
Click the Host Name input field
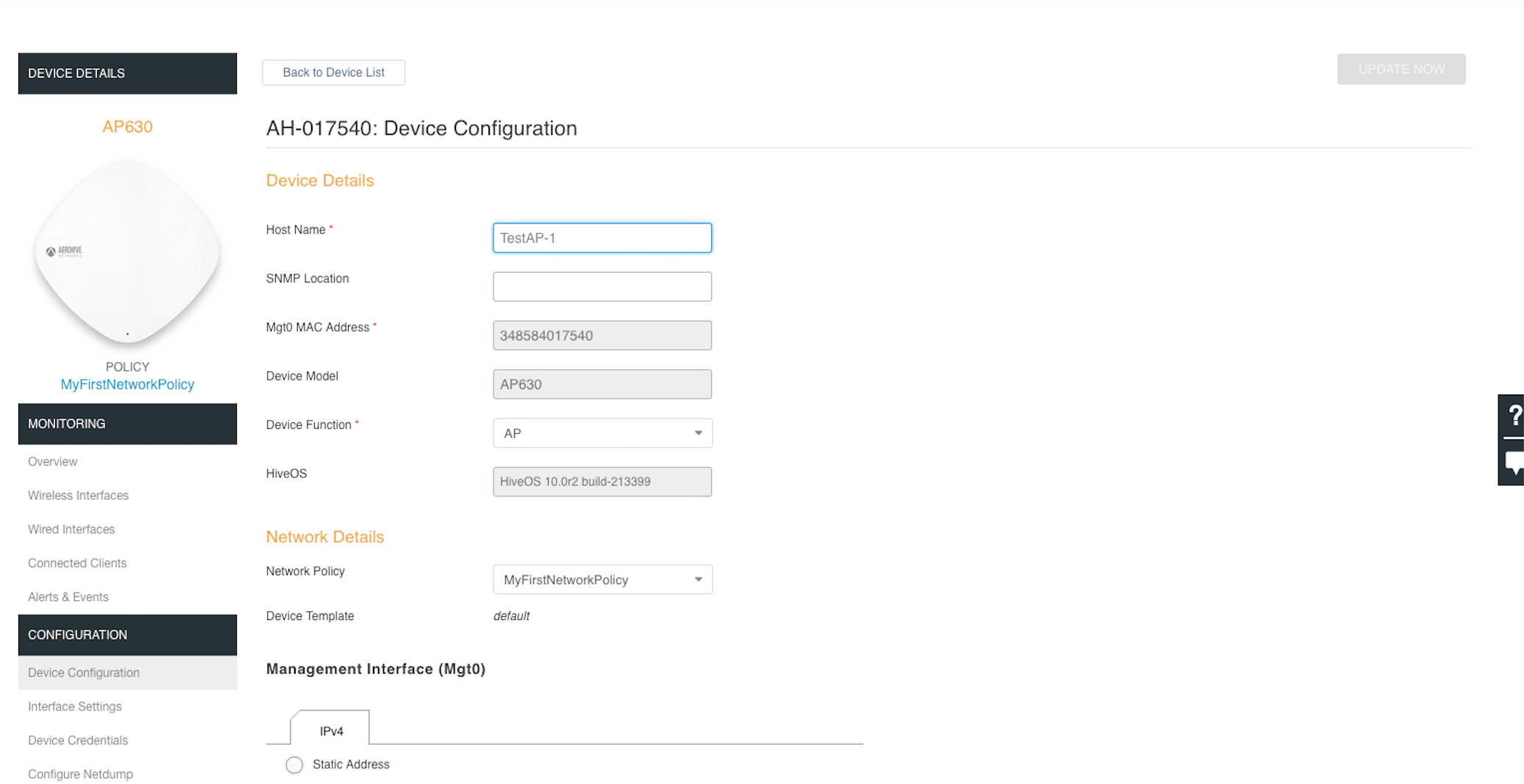click(602, 238)
